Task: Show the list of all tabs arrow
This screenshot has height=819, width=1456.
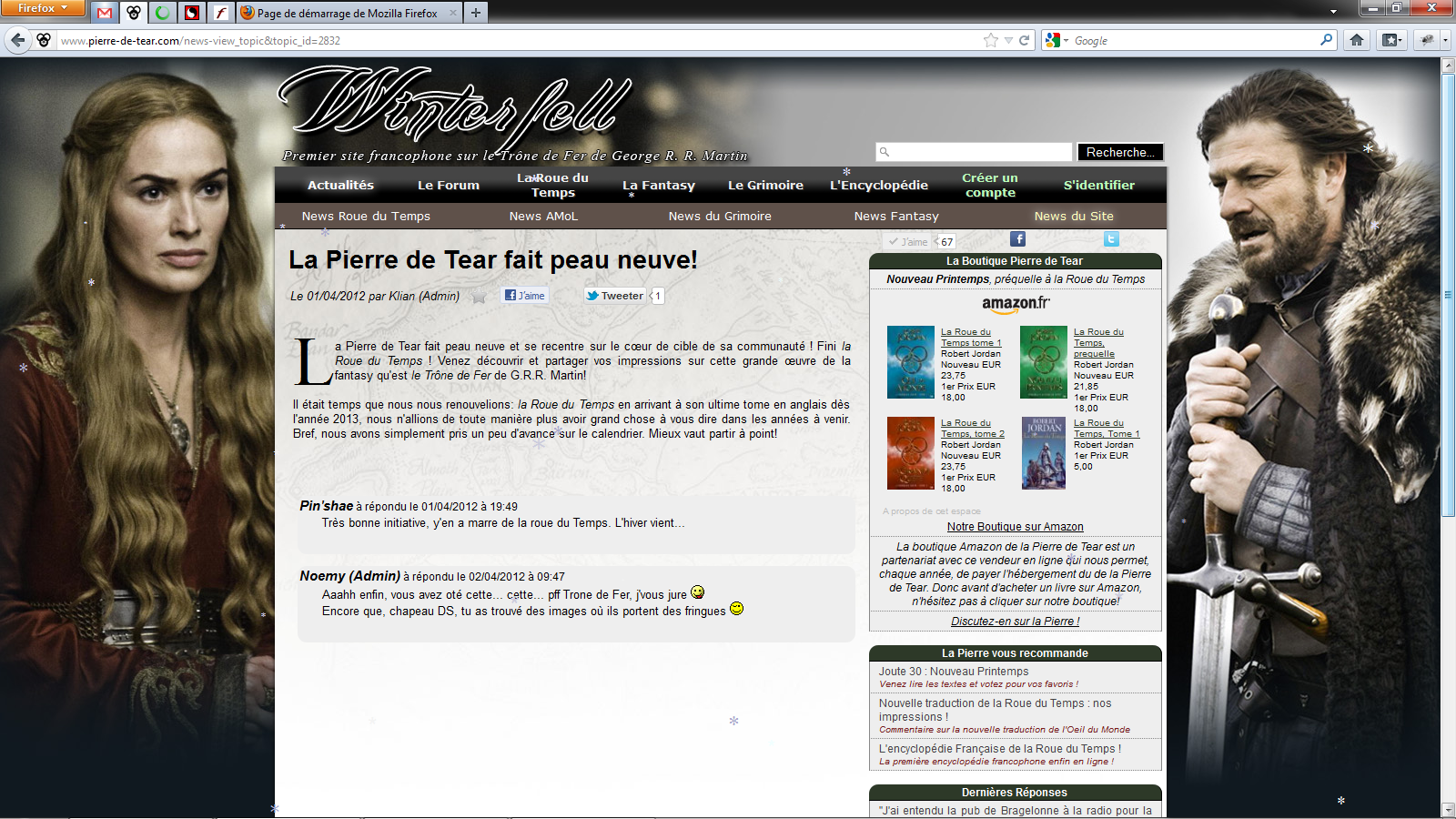Action: point(1333,12)
